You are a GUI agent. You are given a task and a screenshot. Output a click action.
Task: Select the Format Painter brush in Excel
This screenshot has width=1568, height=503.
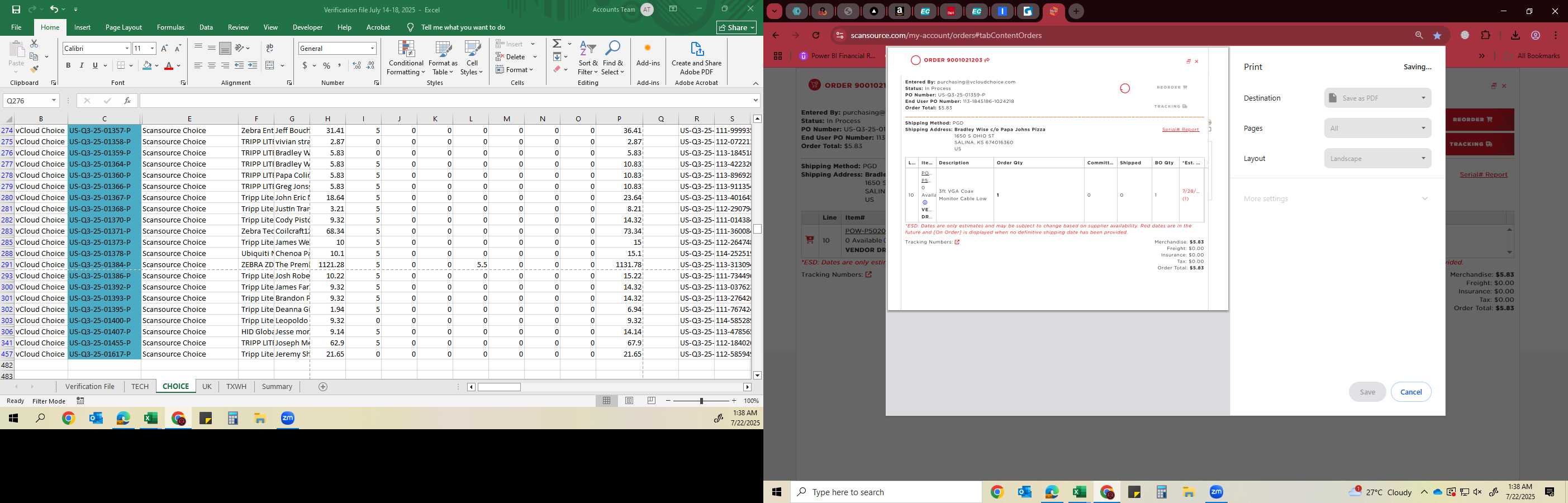[34, 69]
